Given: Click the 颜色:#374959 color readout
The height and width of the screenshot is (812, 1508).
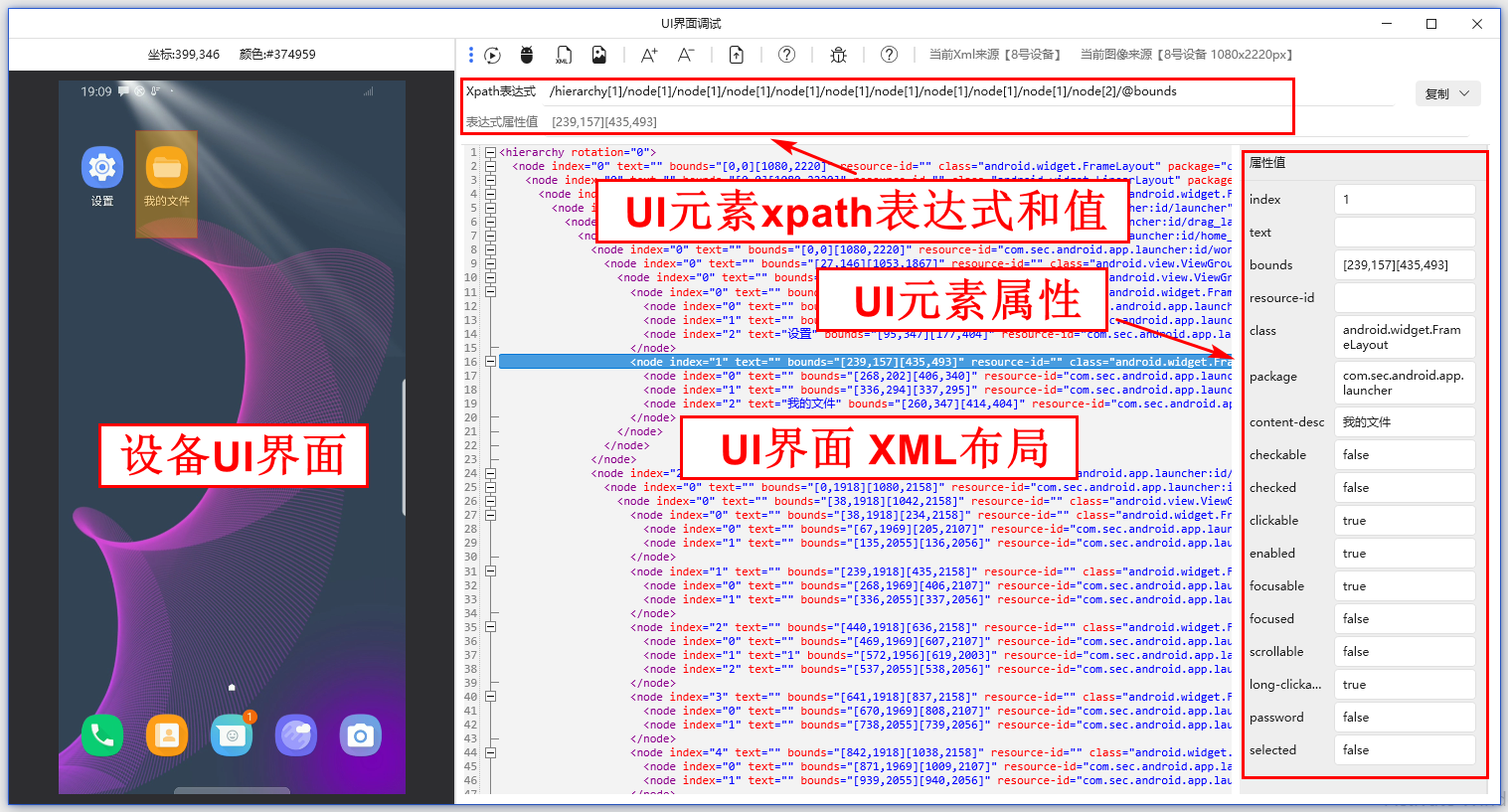Looking at the screenshot, I should point(277,55).
